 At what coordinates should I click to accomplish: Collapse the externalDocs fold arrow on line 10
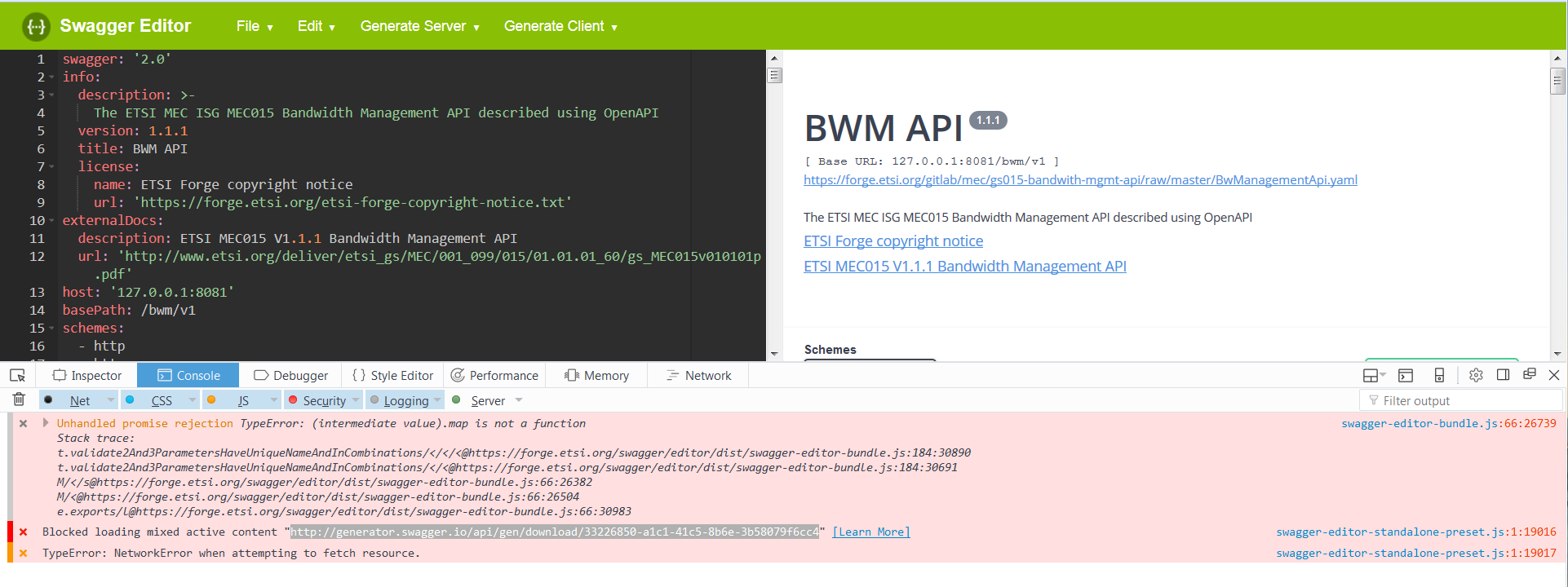(51, 221)
